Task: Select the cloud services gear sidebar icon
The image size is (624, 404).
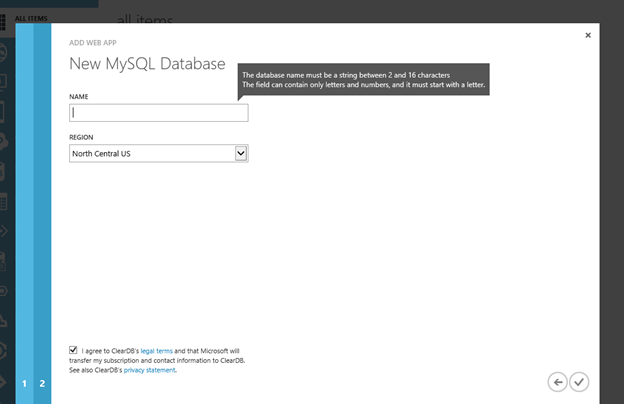Action: click(x=4, y=141)
